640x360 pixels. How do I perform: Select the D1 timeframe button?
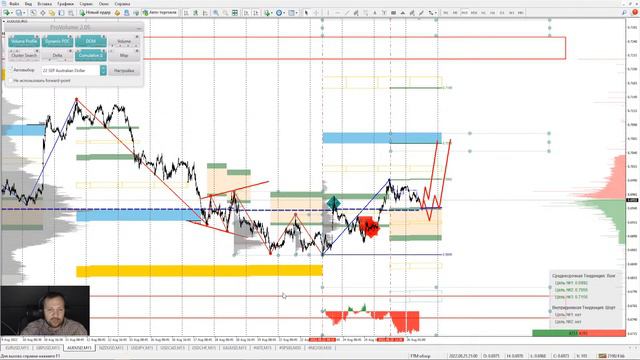coord(502,13)
